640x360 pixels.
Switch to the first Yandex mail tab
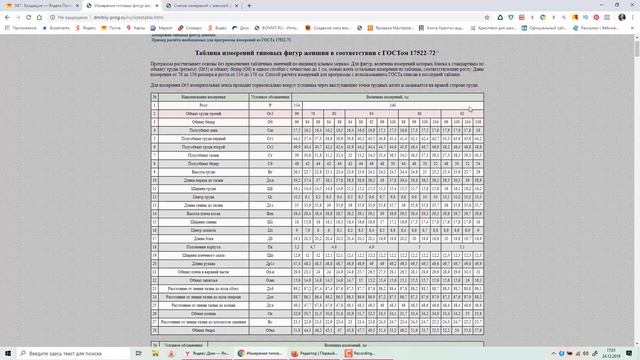point(41,6)
